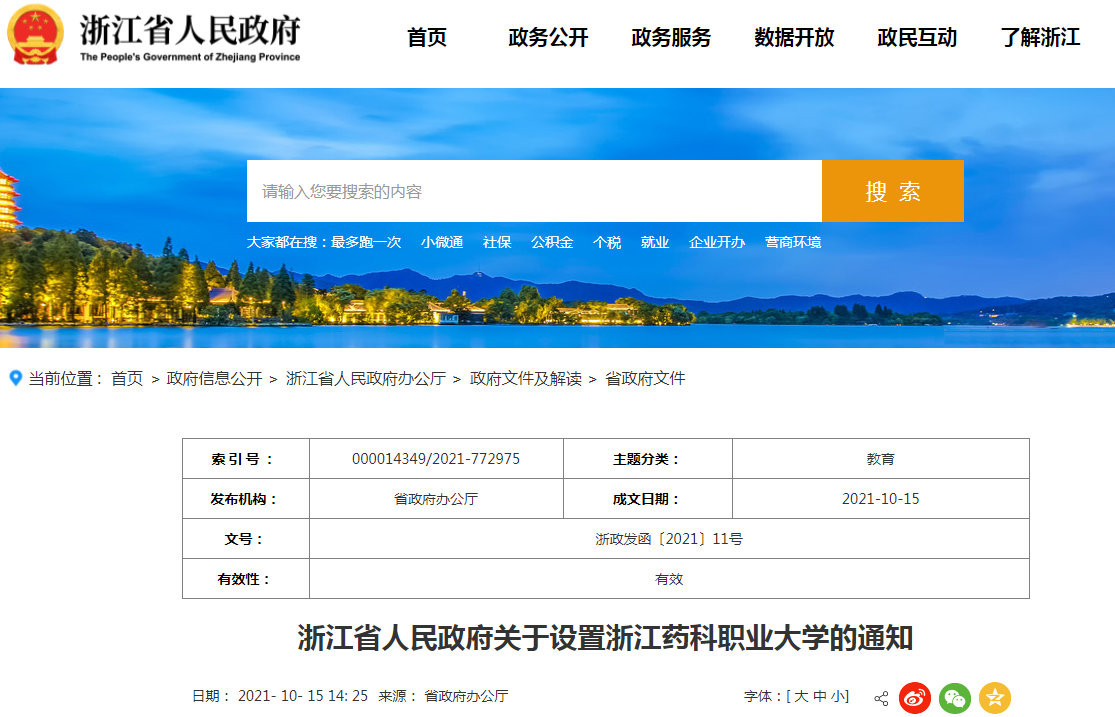Screen dimensions: 1115x717
Task: Switch to the 数据开放 tab
Action: (x=794, y=38)
